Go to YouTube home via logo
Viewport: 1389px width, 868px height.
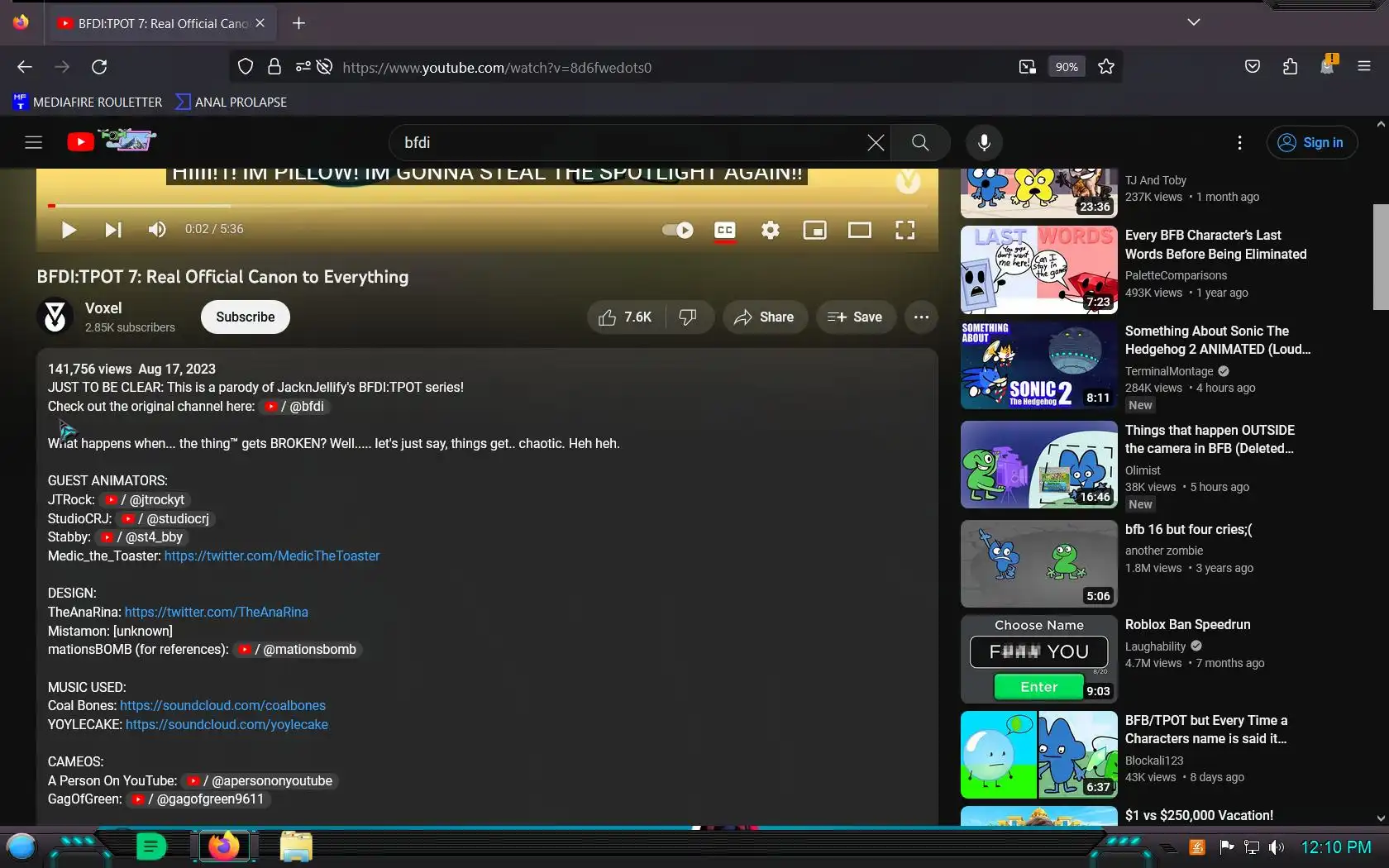tap(112, 141)
